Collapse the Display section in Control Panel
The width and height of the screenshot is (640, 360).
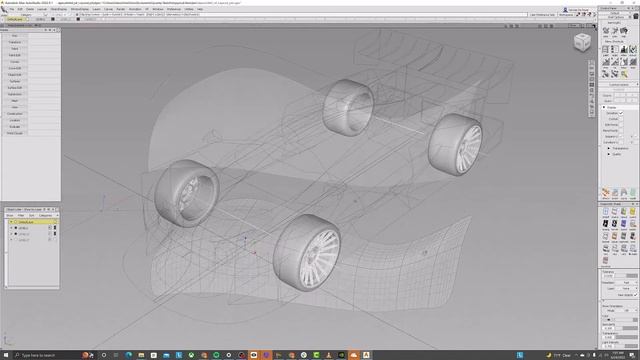pos(604,107)
